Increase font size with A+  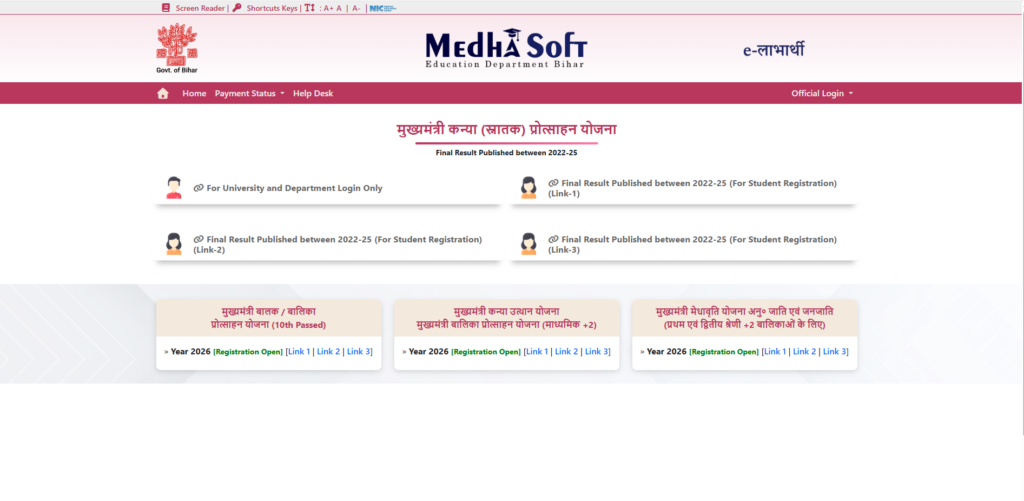point(328,8)
